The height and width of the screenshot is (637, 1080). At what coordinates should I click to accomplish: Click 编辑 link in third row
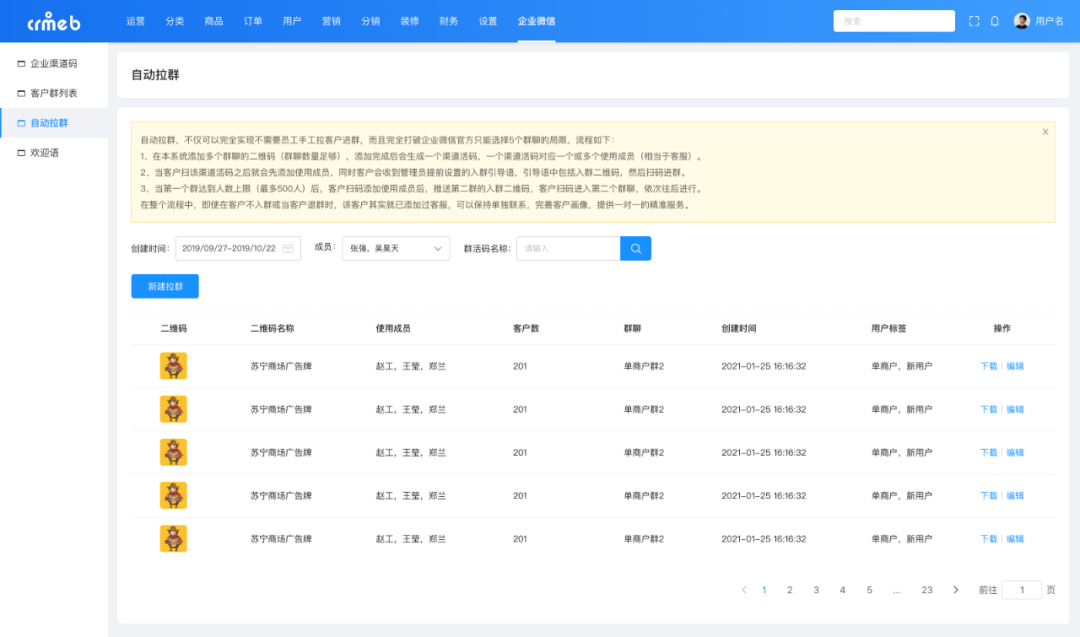tap(1015, 452)
